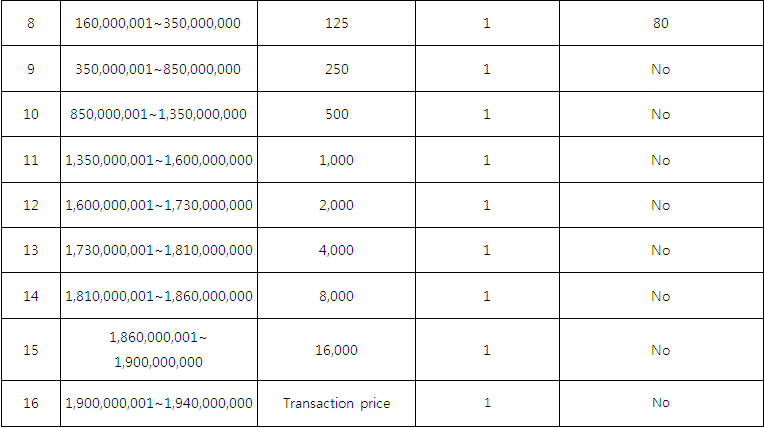
Task: Click the row number 12 cell
Action: [31, 205]
